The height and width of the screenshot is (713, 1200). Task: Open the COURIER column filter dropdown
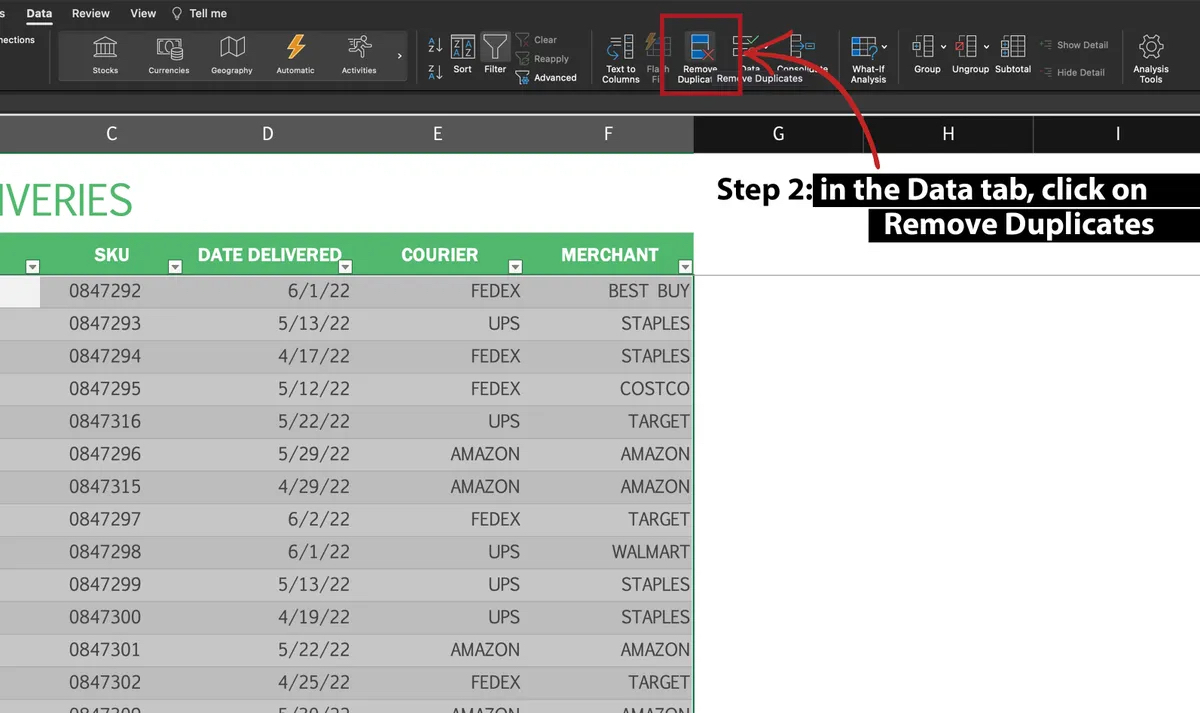[515, 267]
